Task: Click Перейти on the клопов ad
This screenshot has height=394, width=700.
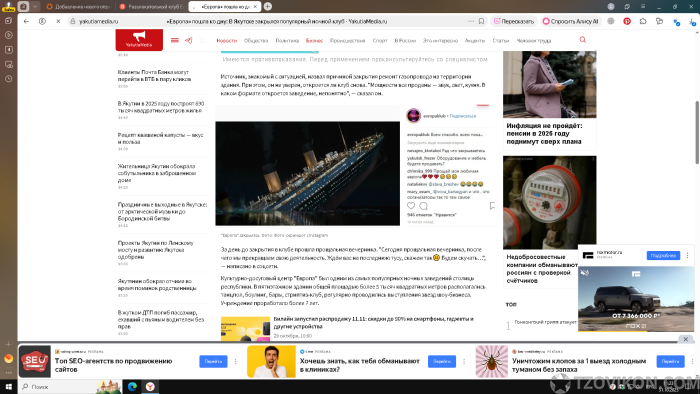Action: coord(670,361)
